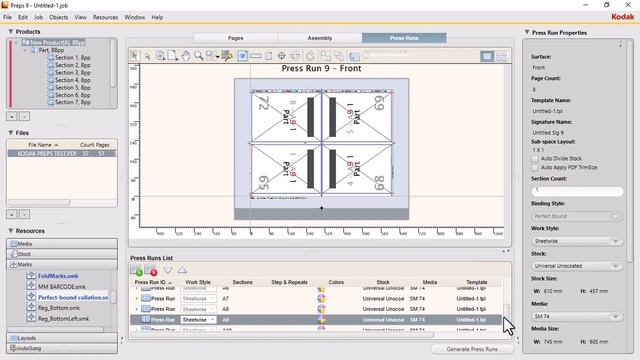Click Generate Press Runs button
The image size is (640, 360).
pyautogui.click(x=472, y=349)
